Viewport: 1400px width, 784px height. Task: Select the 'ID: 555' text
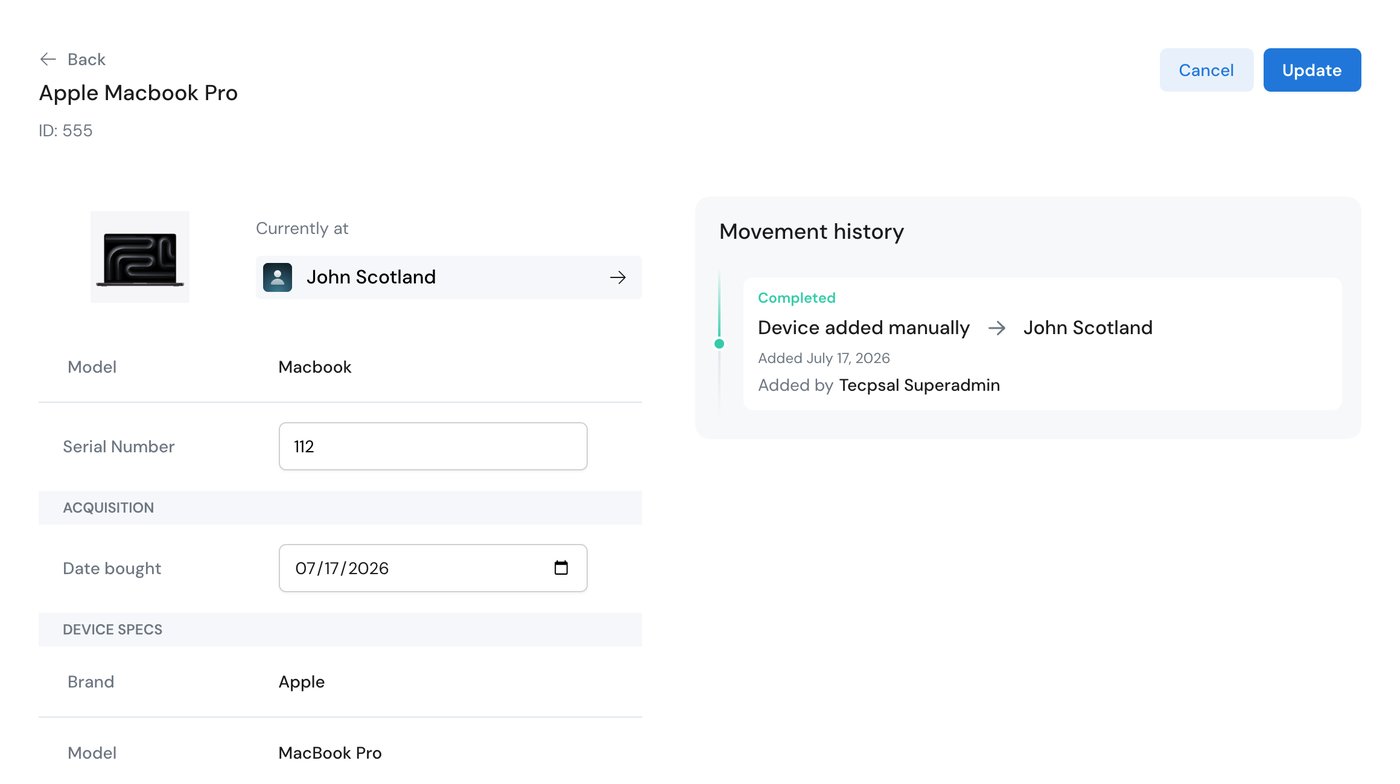pyautogui.click(x=66, y=131)
